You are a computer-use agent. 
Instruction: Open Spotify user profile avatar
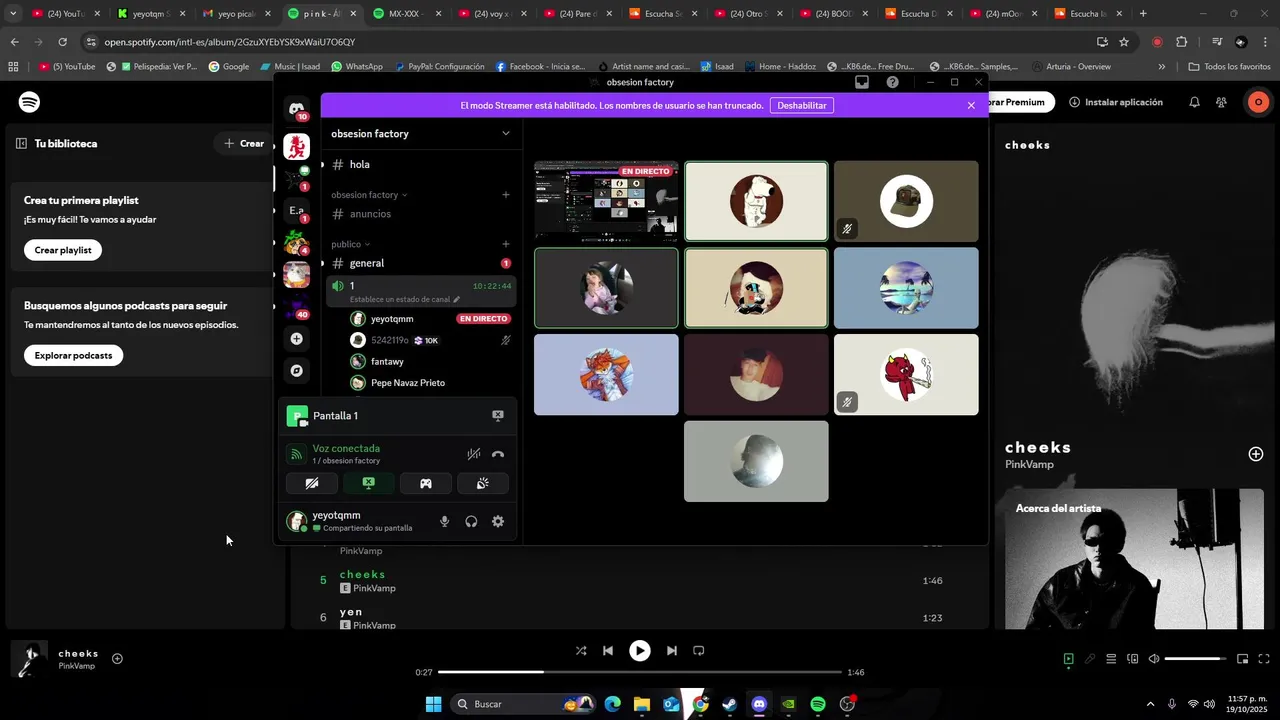point(1258,102)
